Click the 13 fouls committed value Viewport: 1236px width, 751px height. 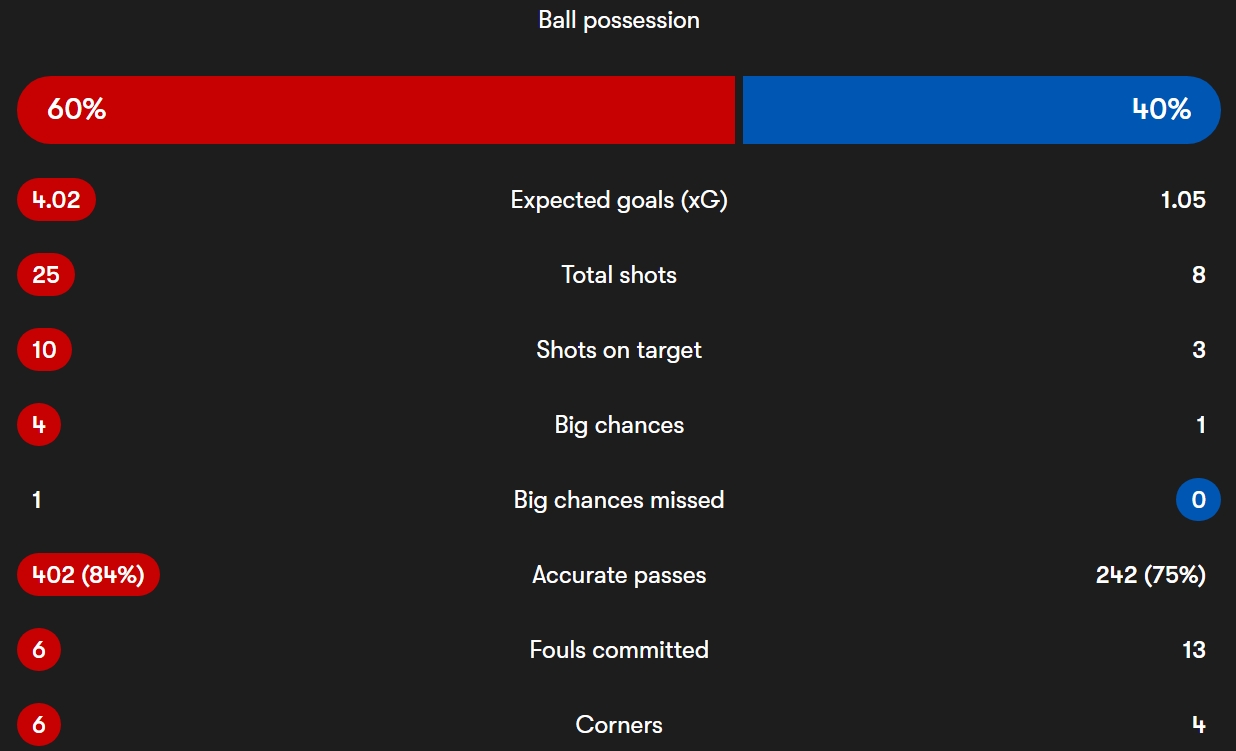coord(1193,650)
